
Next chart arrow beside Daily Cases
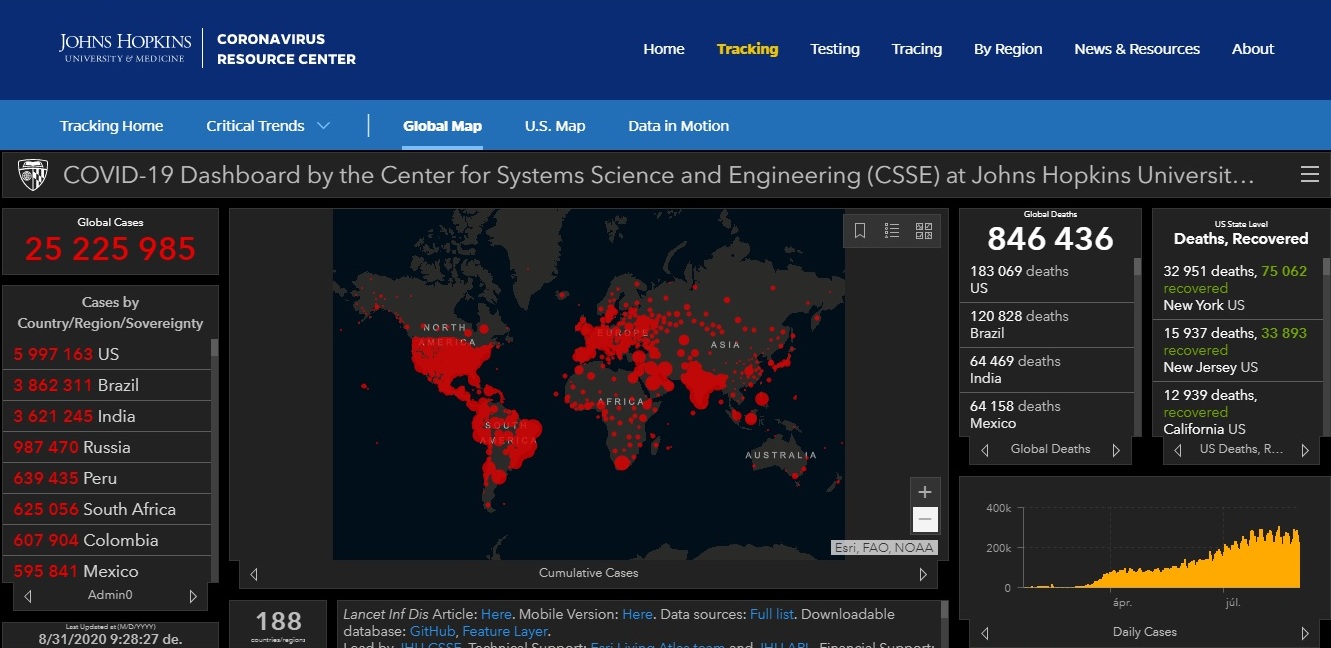[1304, 633]
